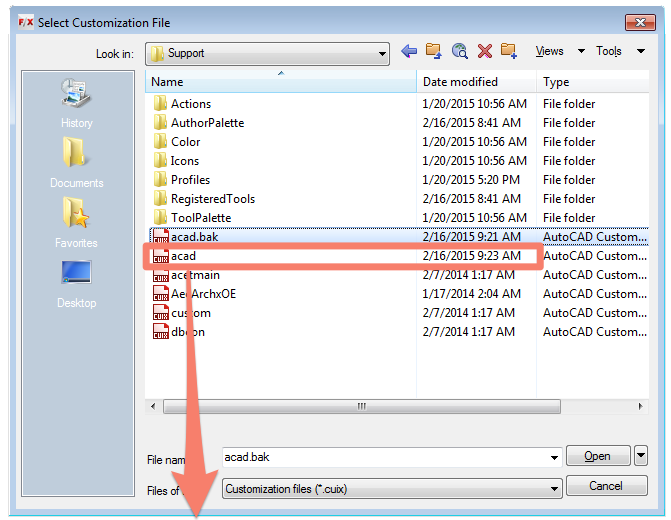Select the acad file name text
Screen dimensions: 671x520
point(184,256)
